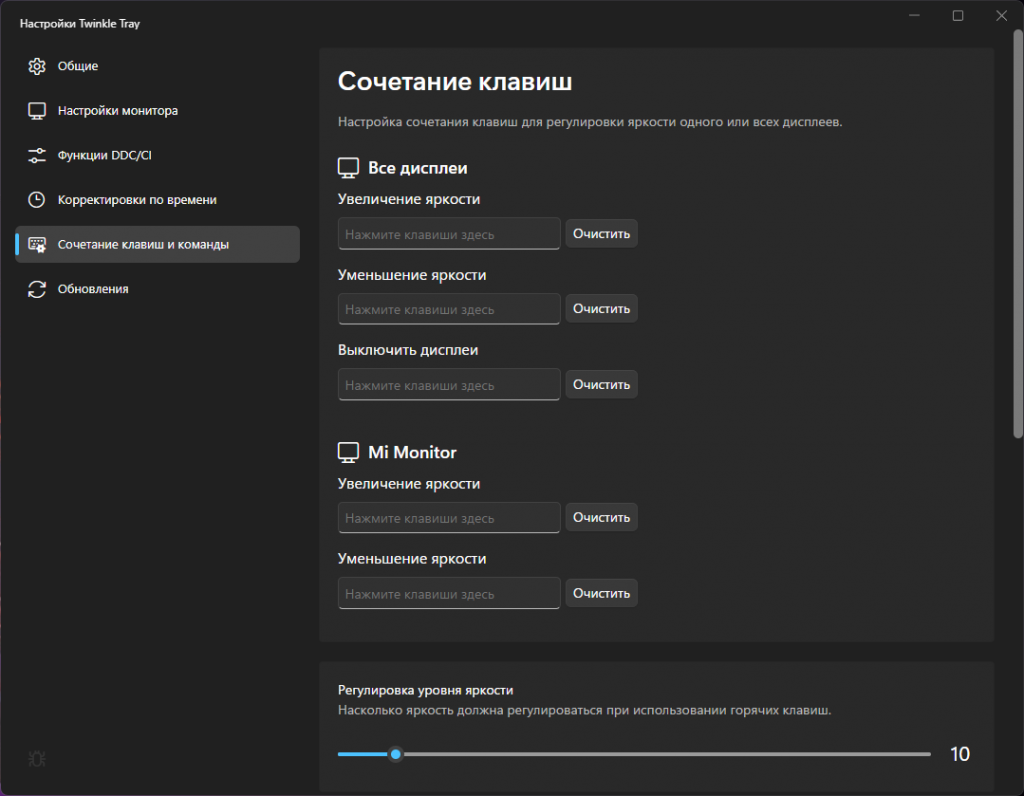Click Уменьшение яркости hotkey field under Mi Monitor

[449, 593]
